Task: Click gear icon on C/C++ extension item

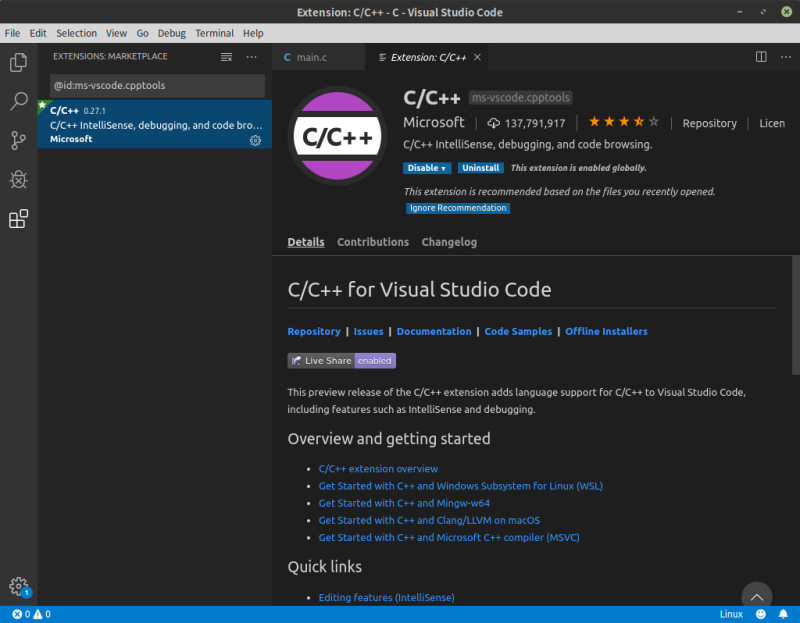Action: (x=255, y=140)
